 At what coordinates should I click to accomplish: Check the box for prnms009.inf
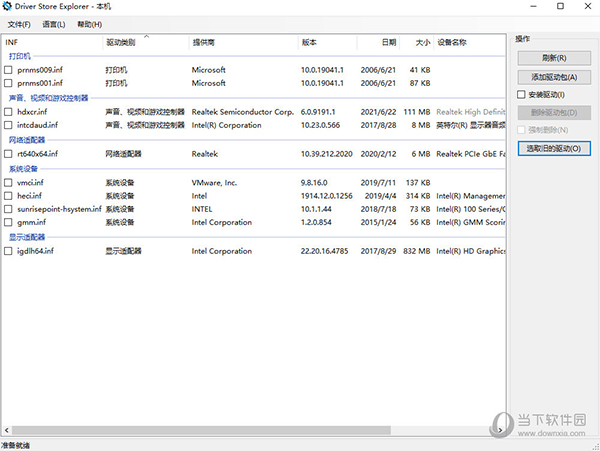coord(9,70)
